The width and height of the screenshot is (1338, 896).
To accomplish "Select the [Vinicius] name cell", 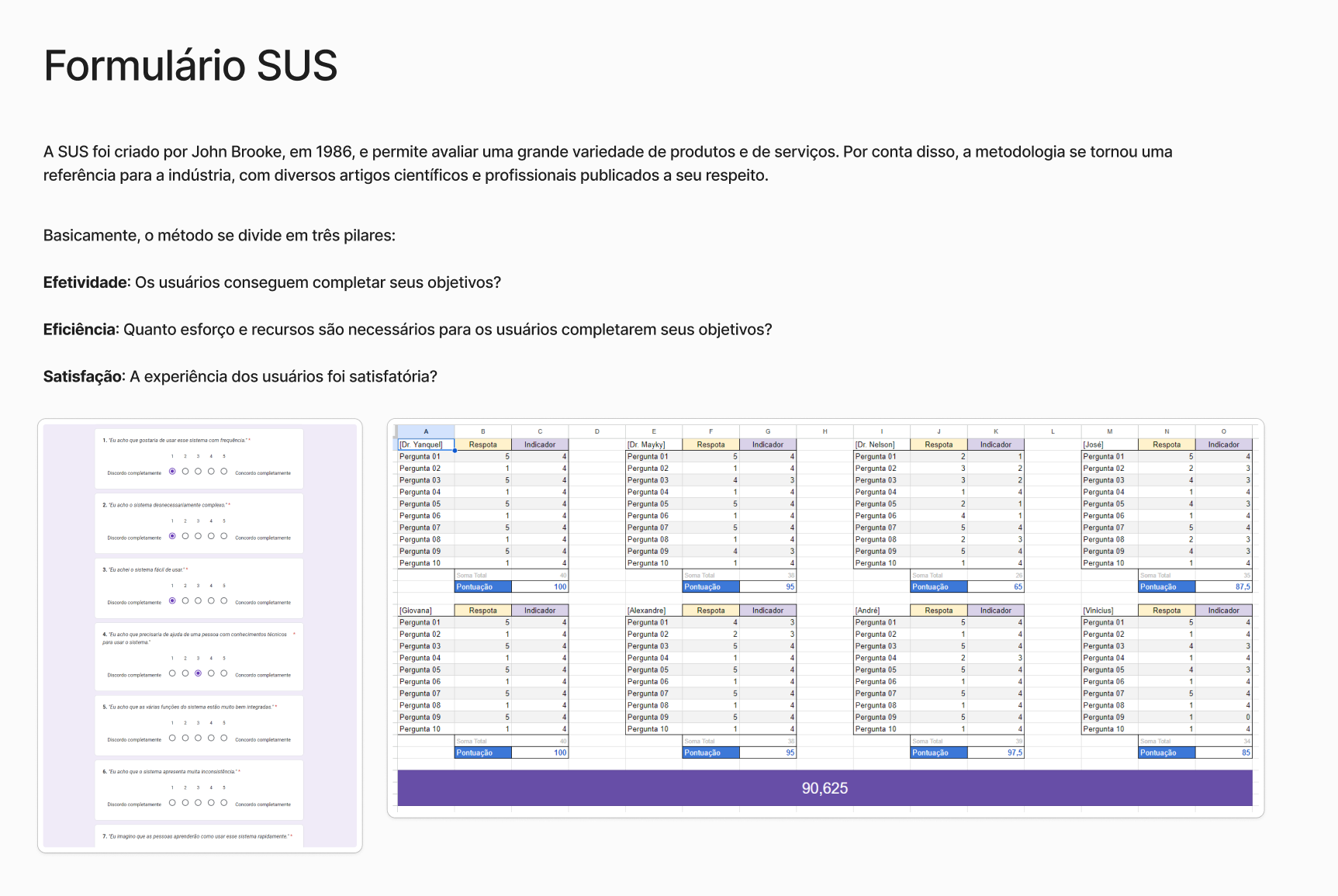I will coord(1109,611).
